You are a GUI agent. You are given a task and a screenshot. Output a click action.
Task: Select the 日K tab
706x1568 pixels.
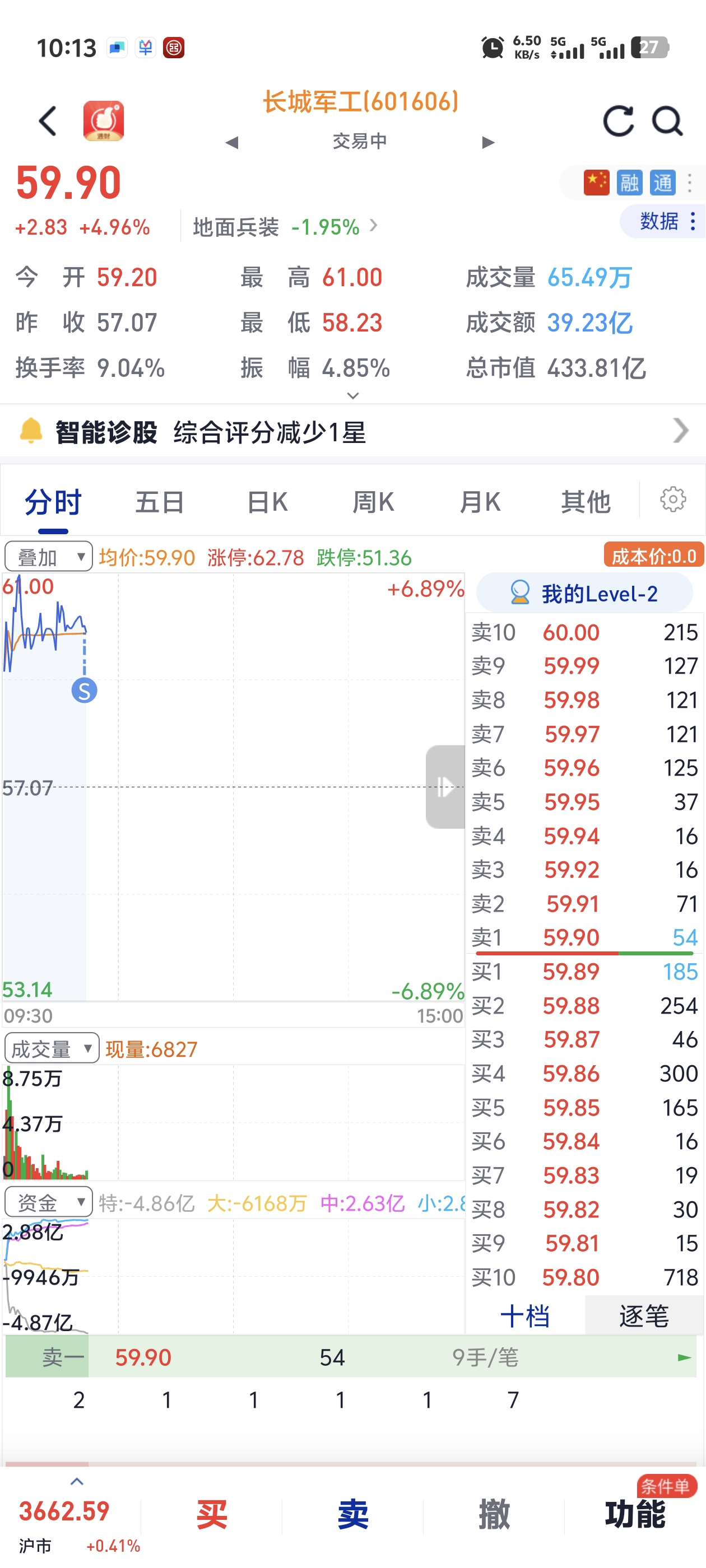[267, 502]
